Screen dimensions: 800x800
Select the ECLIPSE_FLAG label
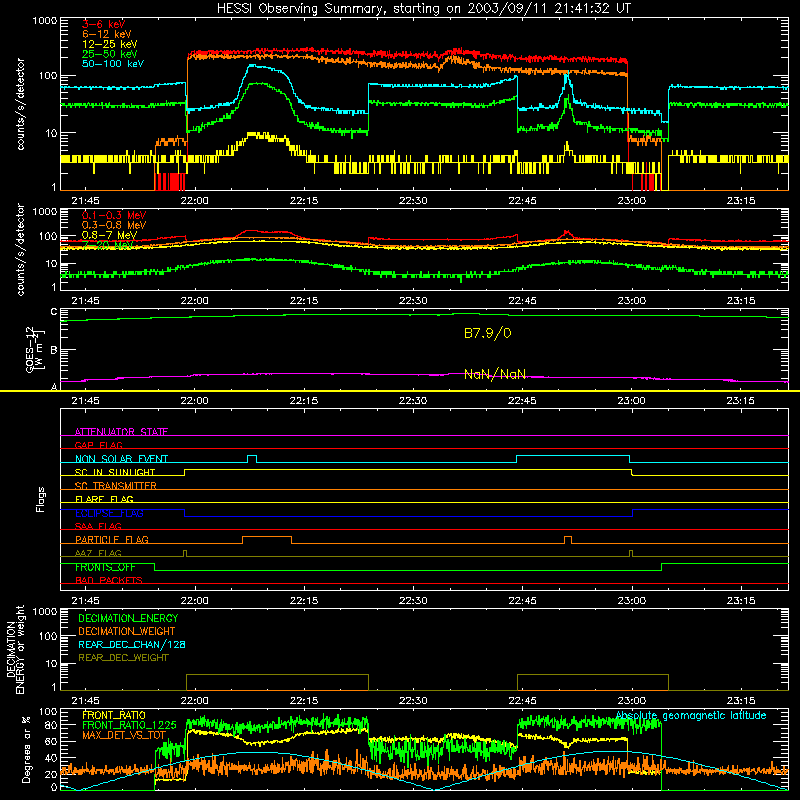(x=109, y=513)
